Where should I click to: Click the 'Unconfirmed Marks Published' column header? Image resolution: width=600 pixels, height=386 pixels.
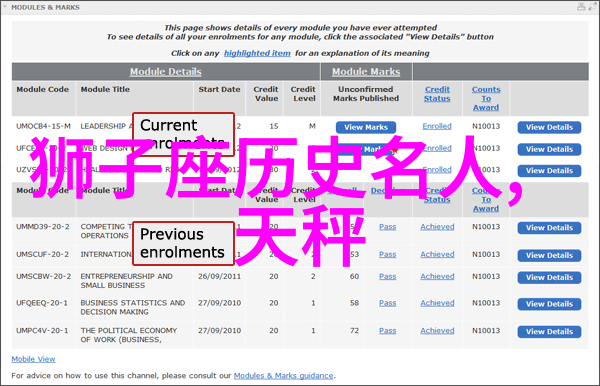pos(366,94)
